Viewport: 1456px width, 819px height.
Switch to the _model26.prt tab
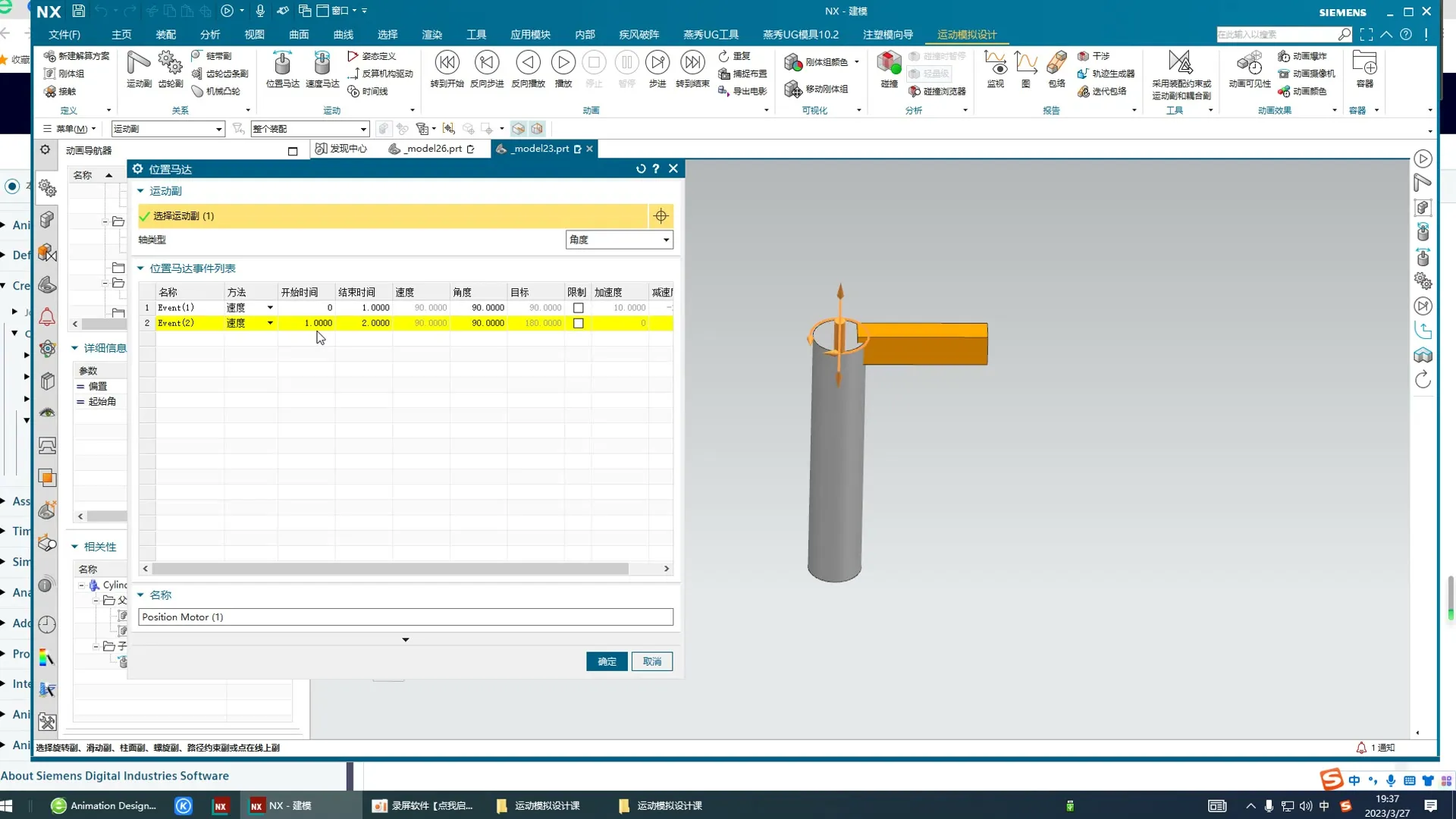pyautogui.click(x=433, y=149)
